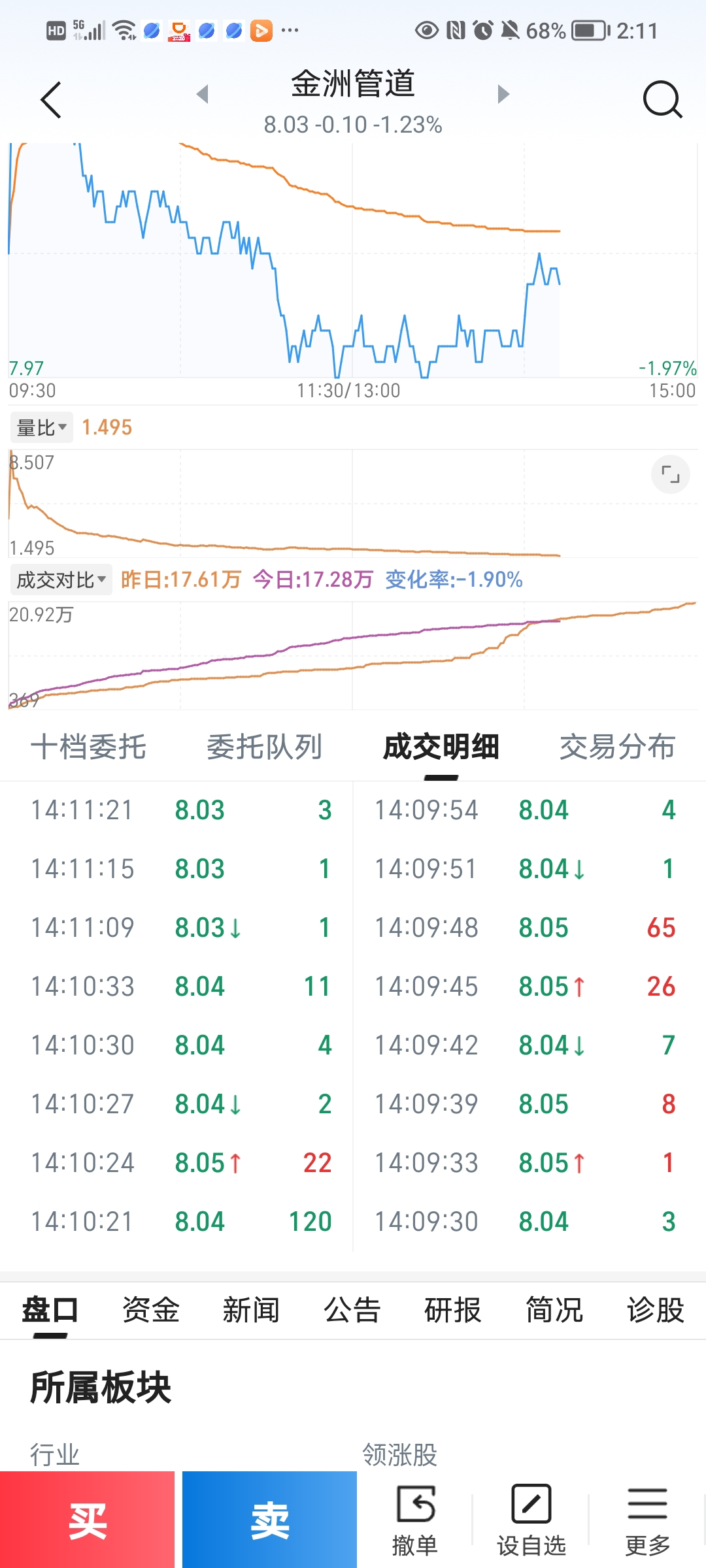Tap the intraday price line chart
This screenshot has width=706, height=1568.
pos(353,260)
